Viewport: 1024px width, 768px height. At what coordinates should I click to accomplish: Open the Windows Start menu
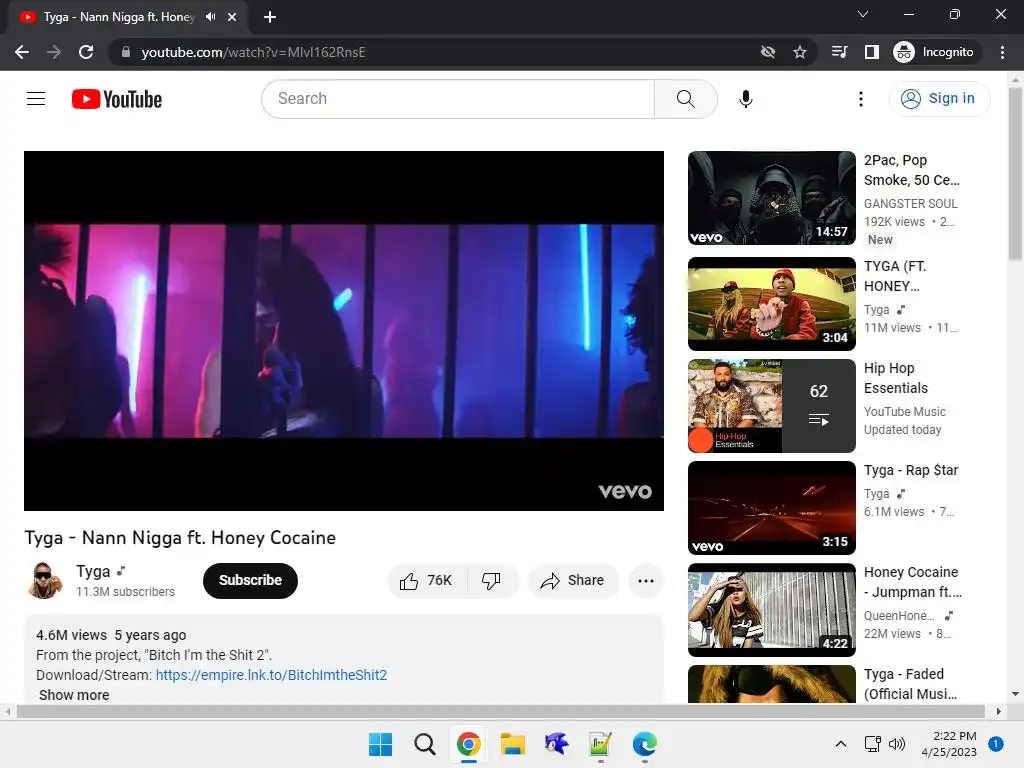click(380, 744)
